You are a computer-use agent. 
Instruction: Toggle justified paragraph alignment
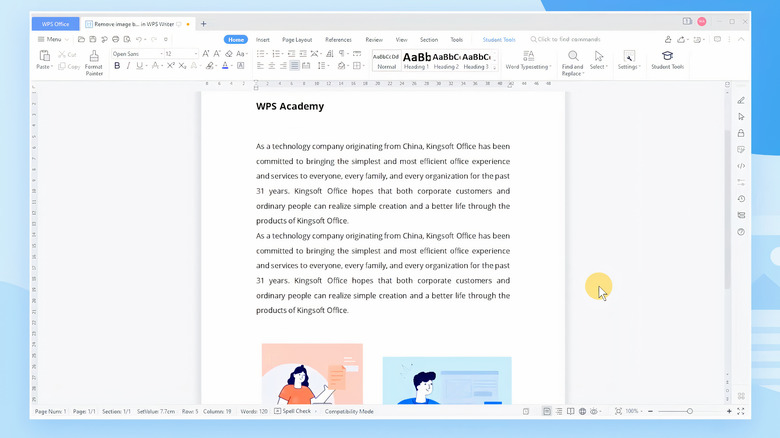click(x=295, y=66)
